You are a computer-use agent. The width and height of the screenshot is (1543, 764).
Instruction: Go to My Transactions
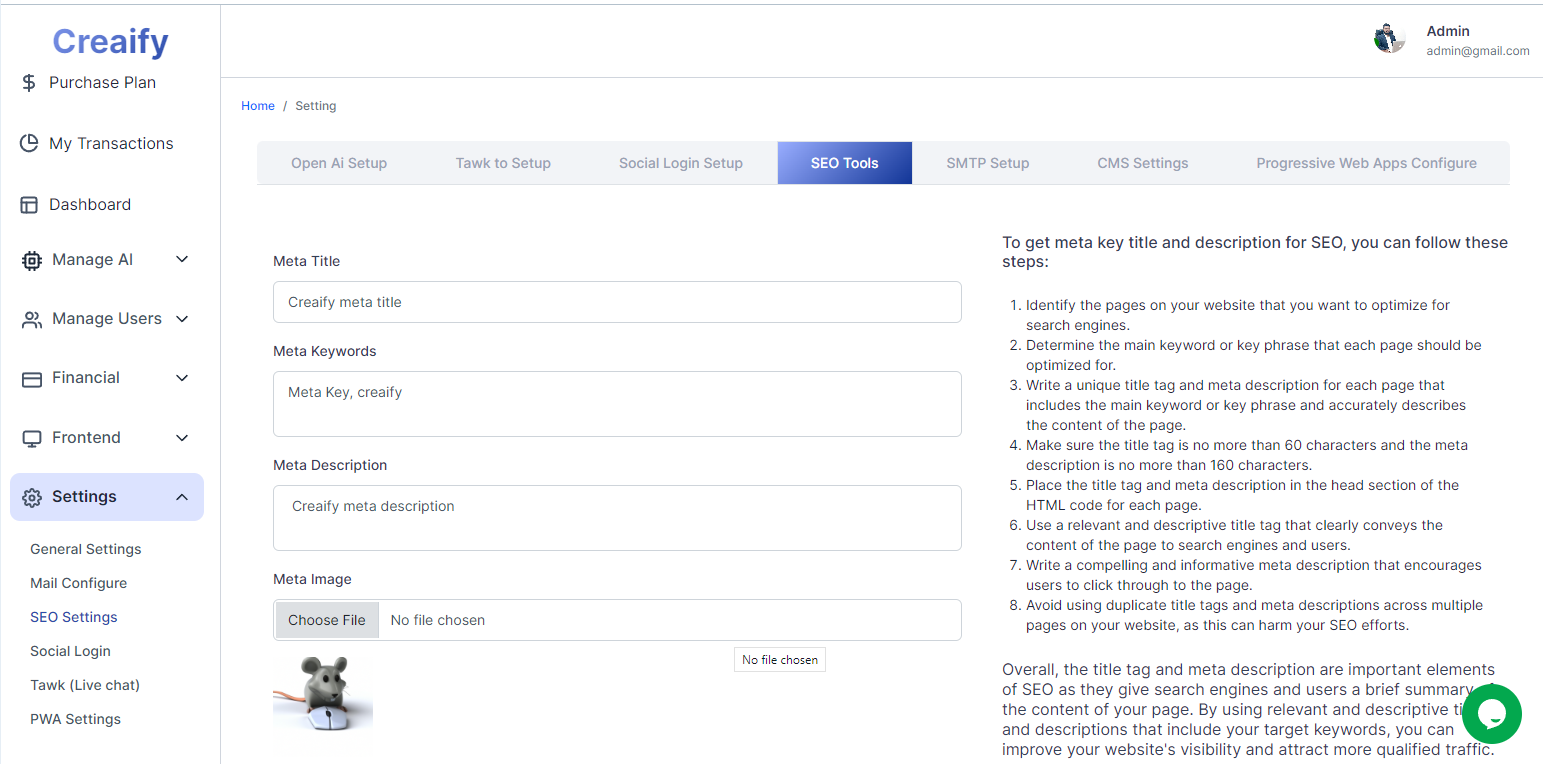(111, 144)
